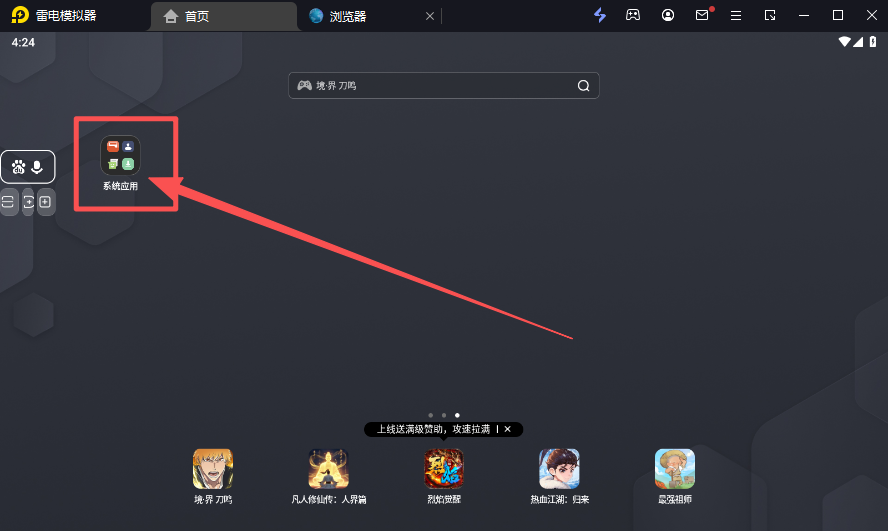
Task: Open the gamepad icon in title bar
Action: [x=633, y=15]
